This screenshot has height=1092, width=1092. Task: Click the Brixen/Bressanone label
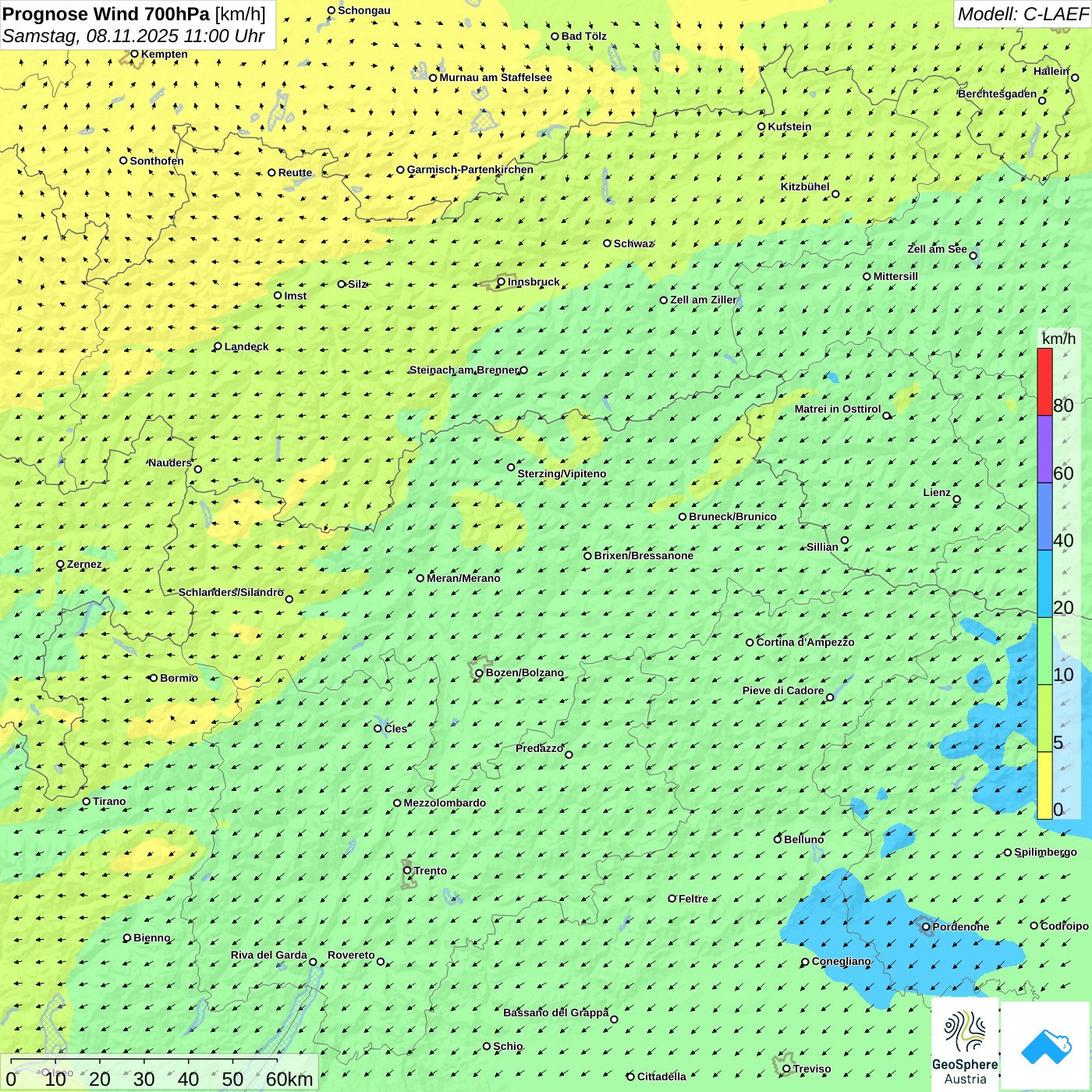point(643,555)
